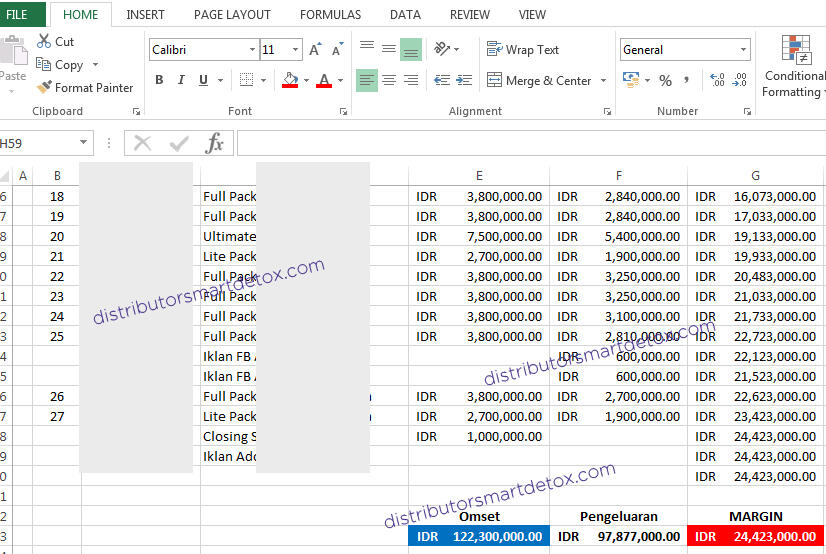The height and width of the screenshot is (554, 826).
Task: Toggle Align Left button
Action: pyautogui.click(x=367, y=80)
